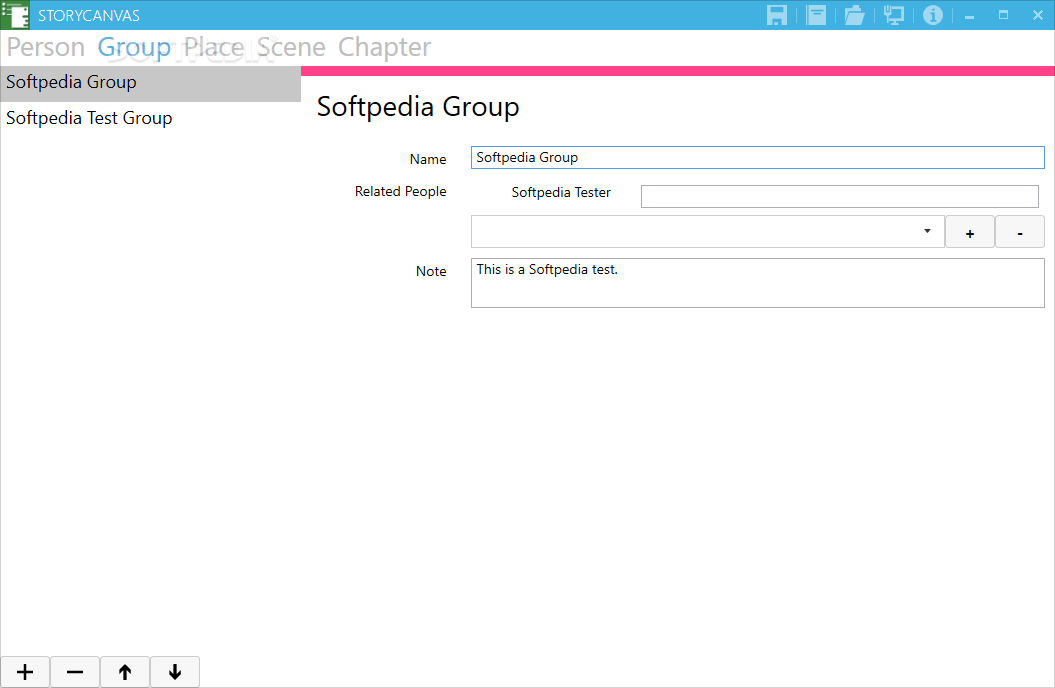Switch to the Person tab
This screenshot has width=1055, height=688.
pos(46,47)
